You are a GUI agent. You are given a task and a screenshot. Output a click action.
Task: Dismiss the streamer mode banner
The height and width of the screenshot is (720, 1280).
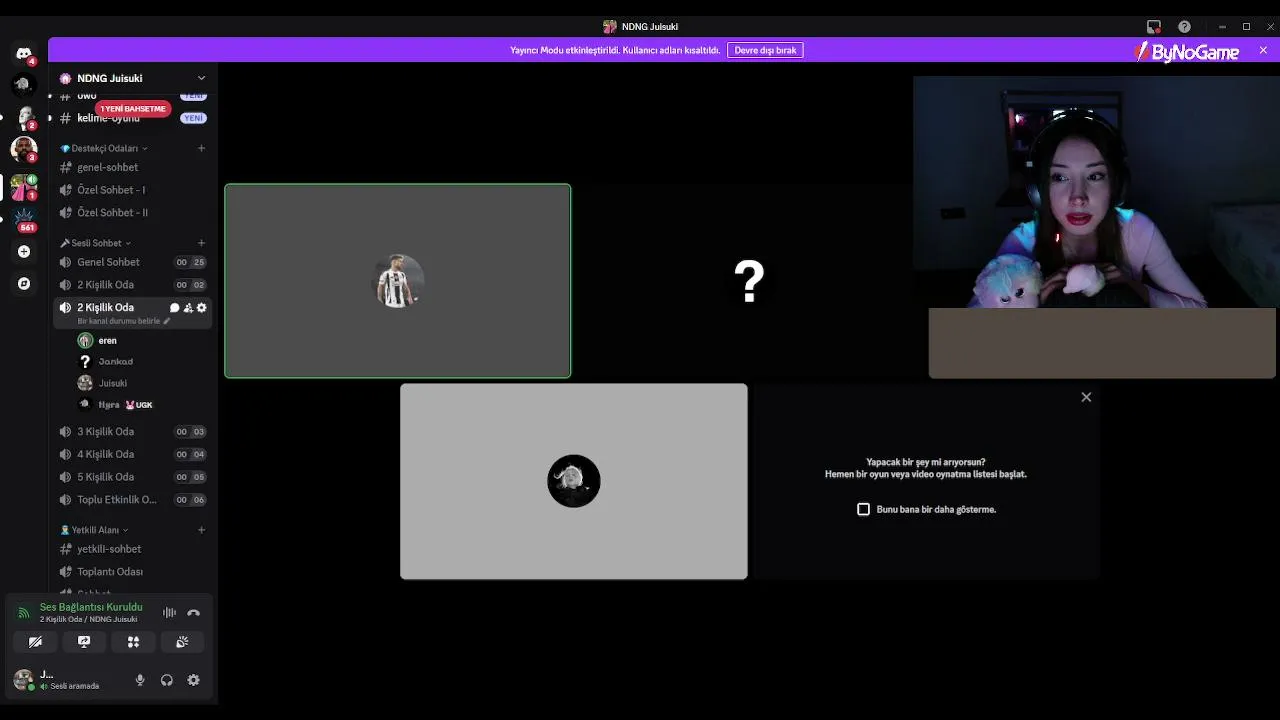point(1263,50)
